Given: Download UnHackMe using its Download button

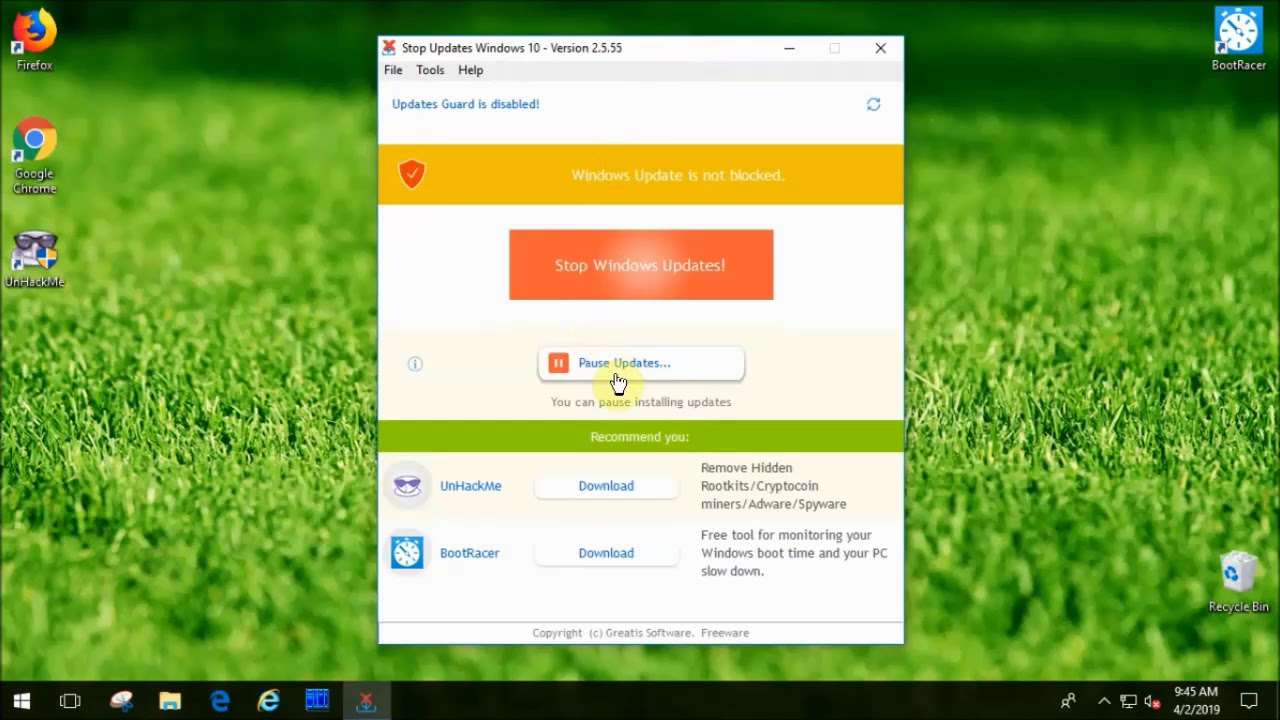Looking at the screenshot, I should (x=606, y=486).
